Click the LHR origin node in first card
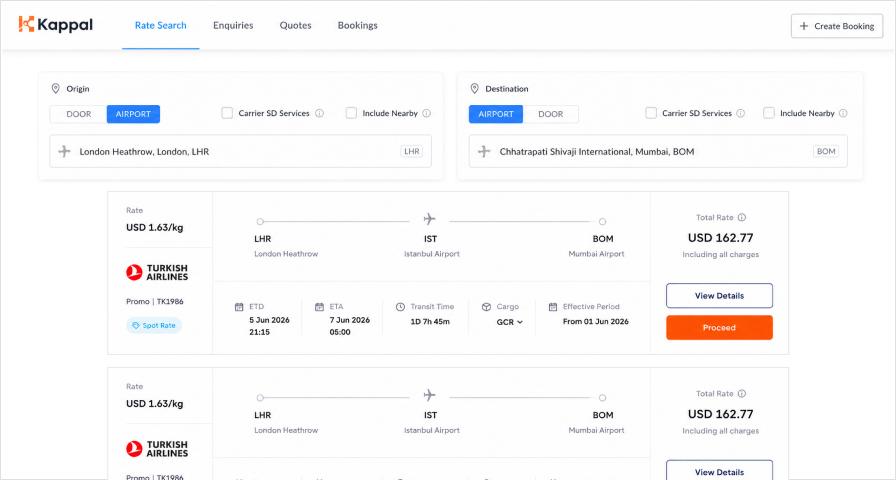Viewport: 896px width, 480px height. (x=260, y=222)
